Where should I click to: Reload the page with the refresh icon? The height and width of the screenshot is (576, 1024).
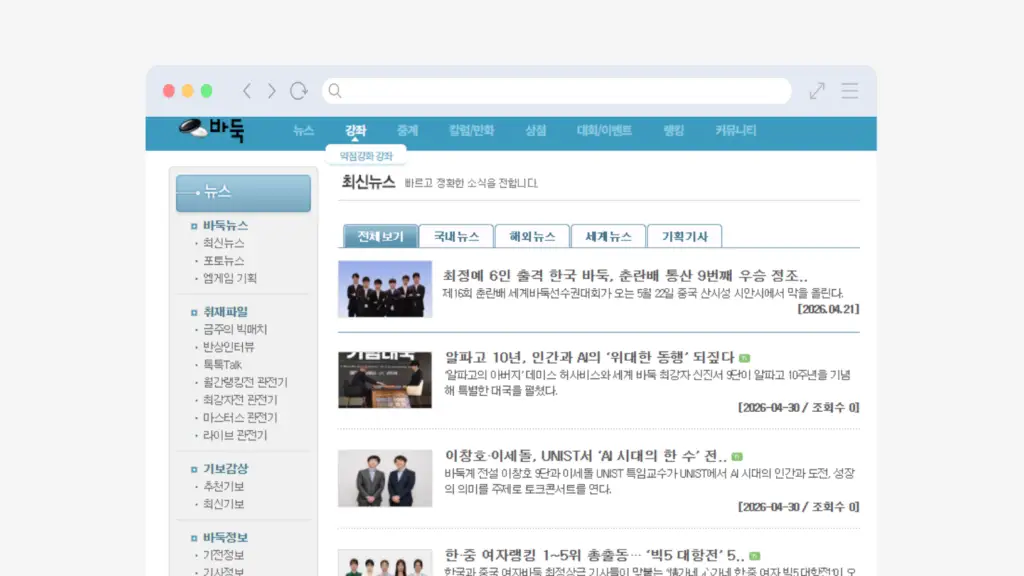(x=298, y=91)
